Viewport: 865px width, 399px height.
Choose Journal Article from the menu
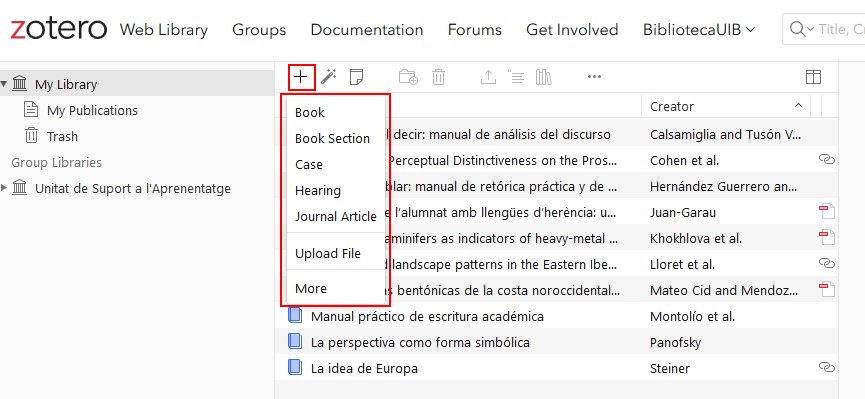(335, 216)
